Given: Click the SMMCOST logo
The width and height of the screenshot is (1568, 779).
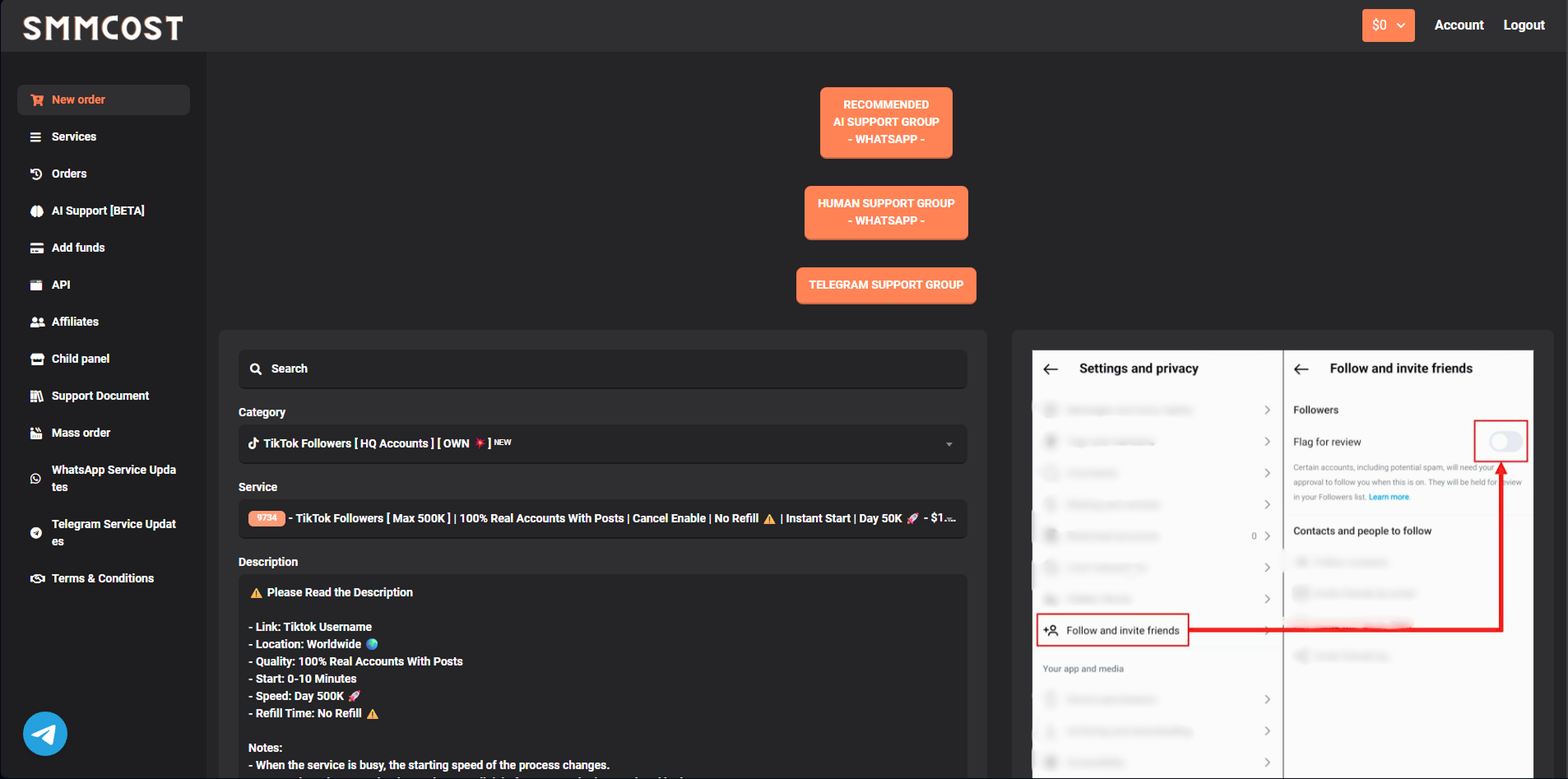Looking at the screenshot, I should 103,28.
